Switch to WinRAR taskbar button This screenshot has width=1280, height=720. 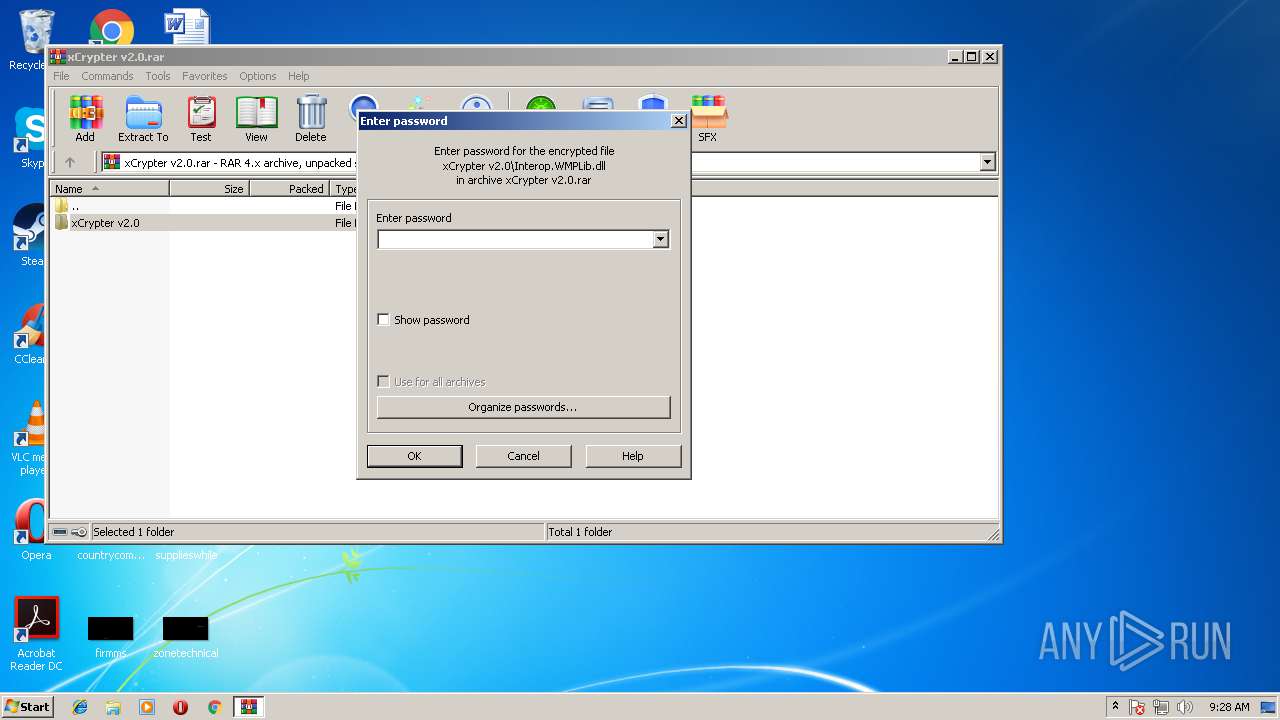coord(248,707)
